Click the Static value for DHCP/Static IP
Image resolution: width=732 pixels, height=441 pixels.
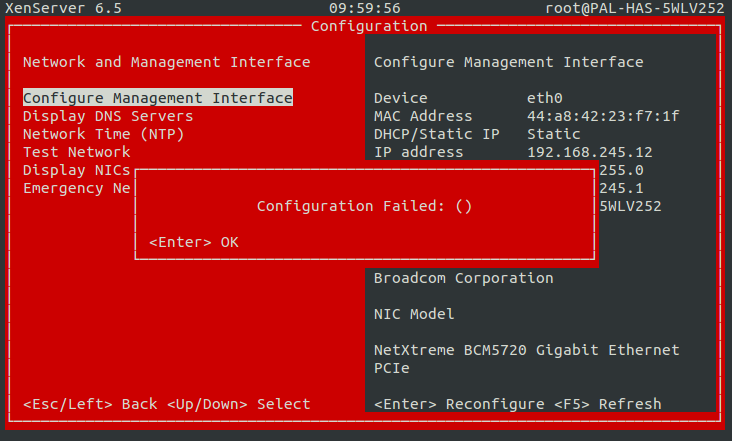pyautogui.click(x=553, y=134)
